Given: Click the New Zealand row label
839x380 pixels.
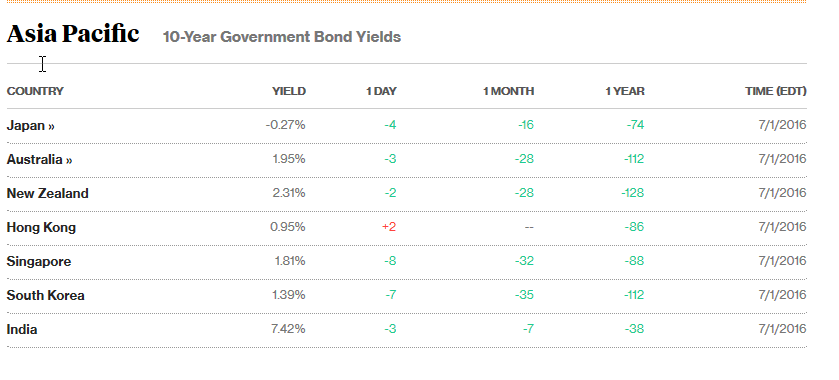Looking at the screenshot, I should 47,193.
